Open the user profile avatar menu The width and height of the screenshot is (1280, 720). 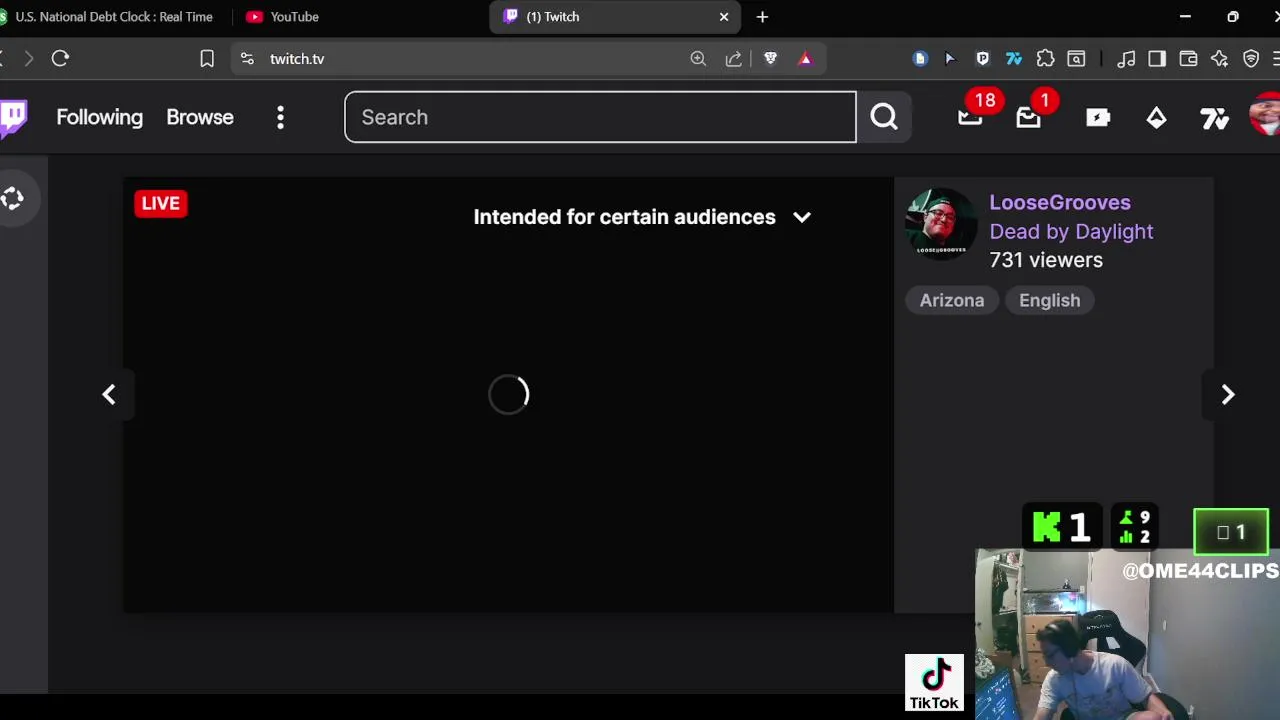tap(1265, 115)
